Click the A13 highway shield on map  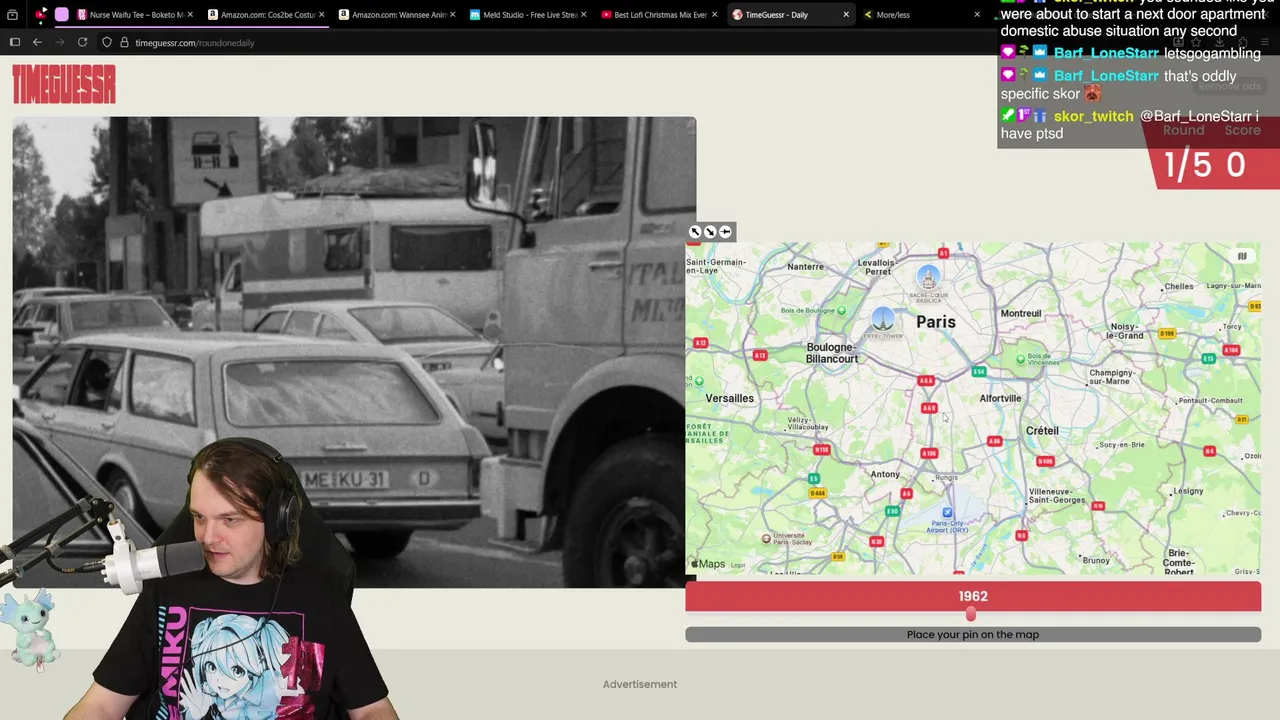tap(760, 356)
